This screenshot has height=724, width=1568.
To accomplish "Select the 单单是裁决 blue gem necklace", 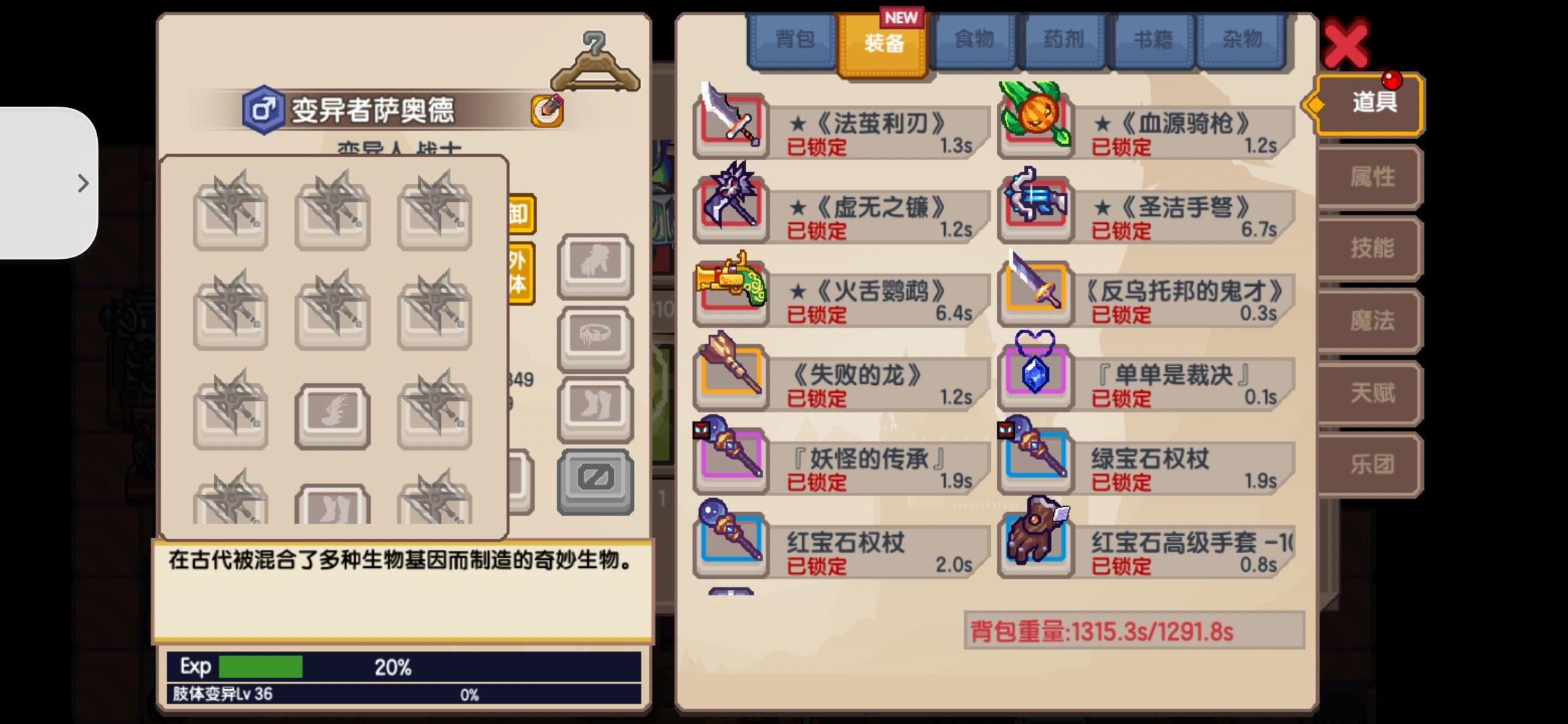I will 1035,370.
